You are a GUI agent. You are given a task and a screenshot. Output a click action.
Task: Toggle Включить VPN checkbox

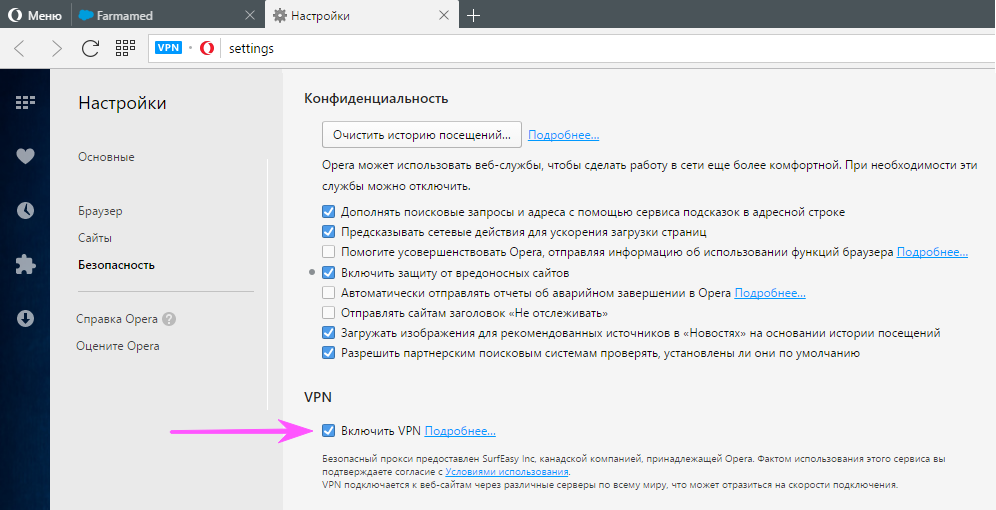[x=328, y=431]
